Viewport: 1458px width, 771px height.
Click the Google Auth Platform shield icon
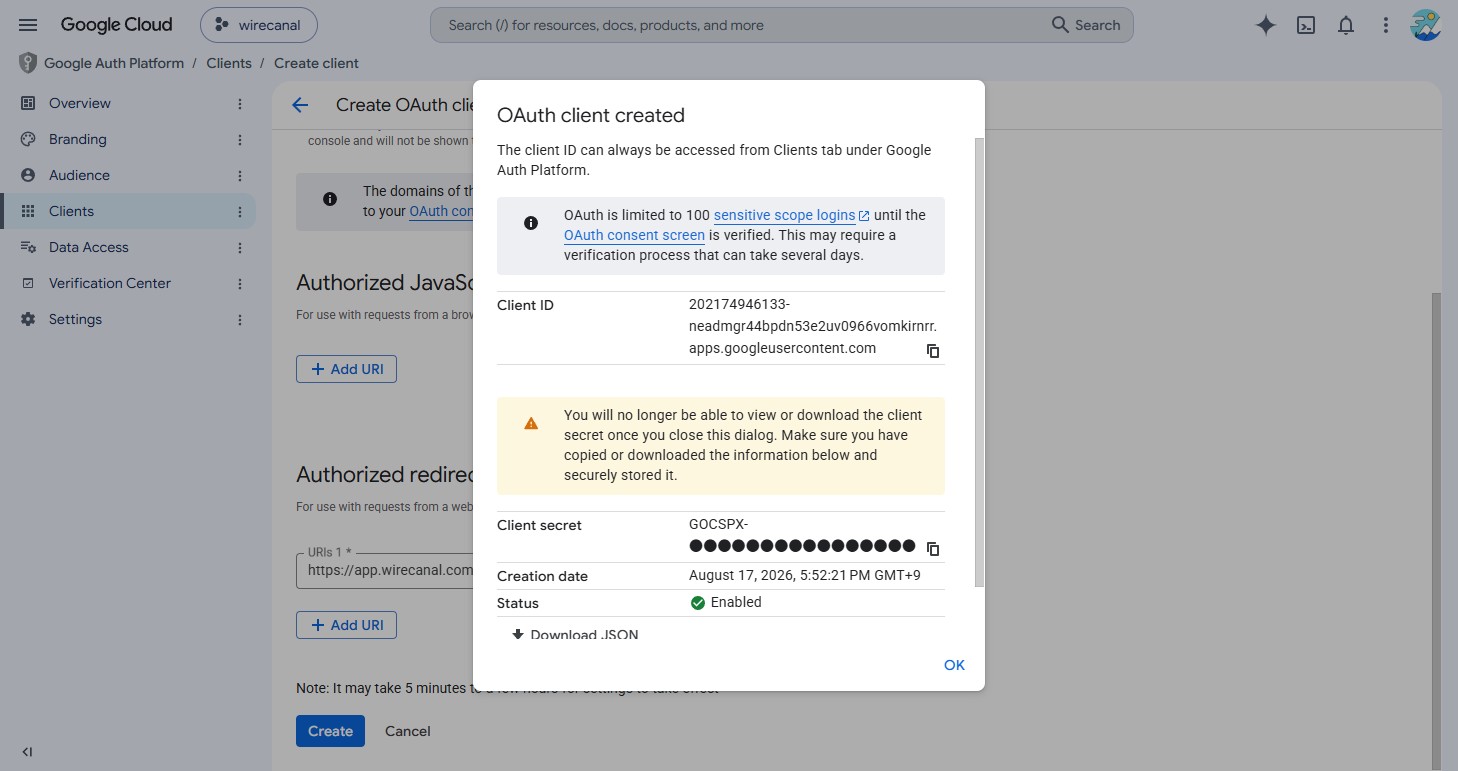[27, 63]
